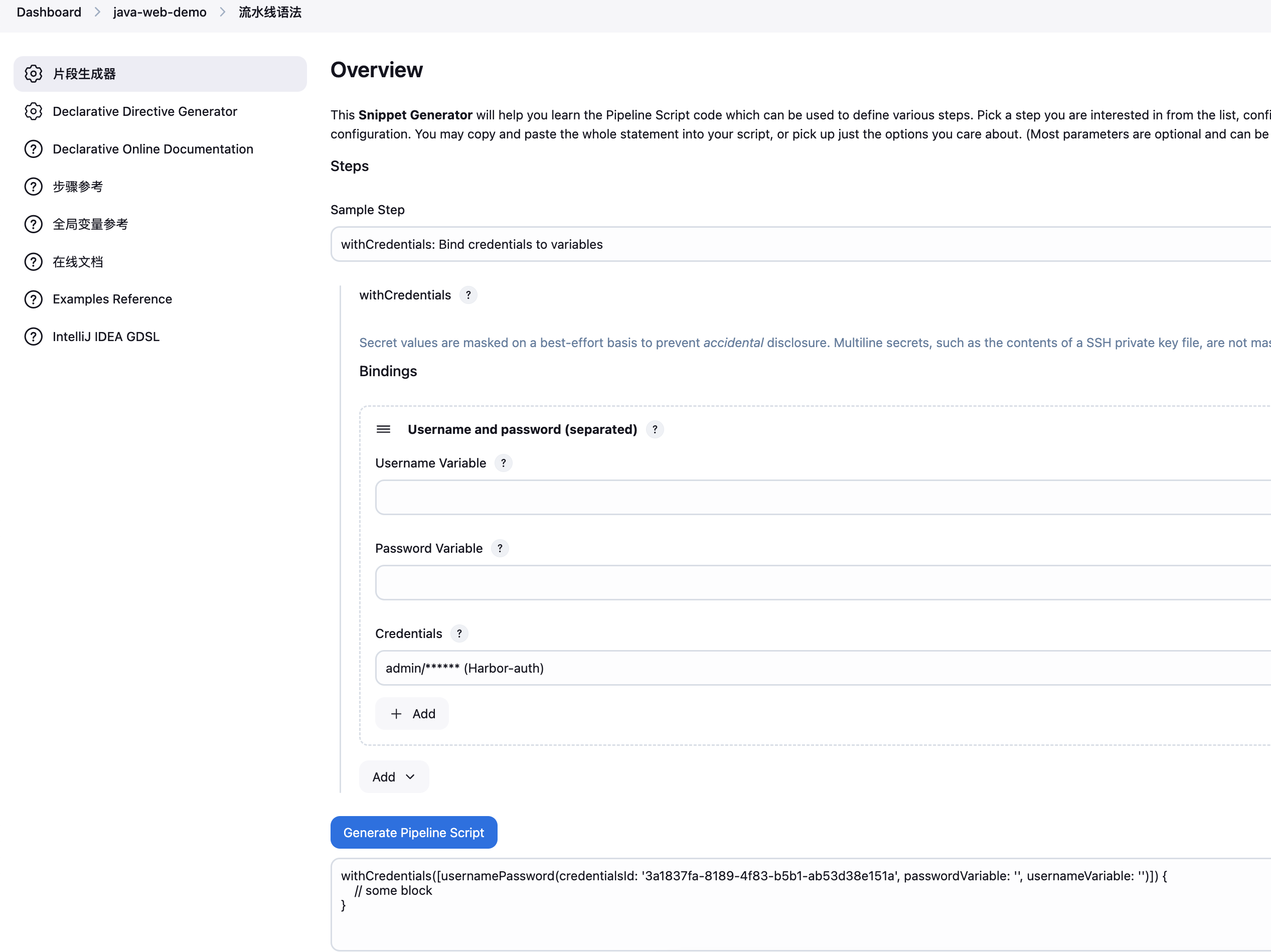Click the Generate Pipeline Script button
The image size is (1271, 952).
[413, 833]
